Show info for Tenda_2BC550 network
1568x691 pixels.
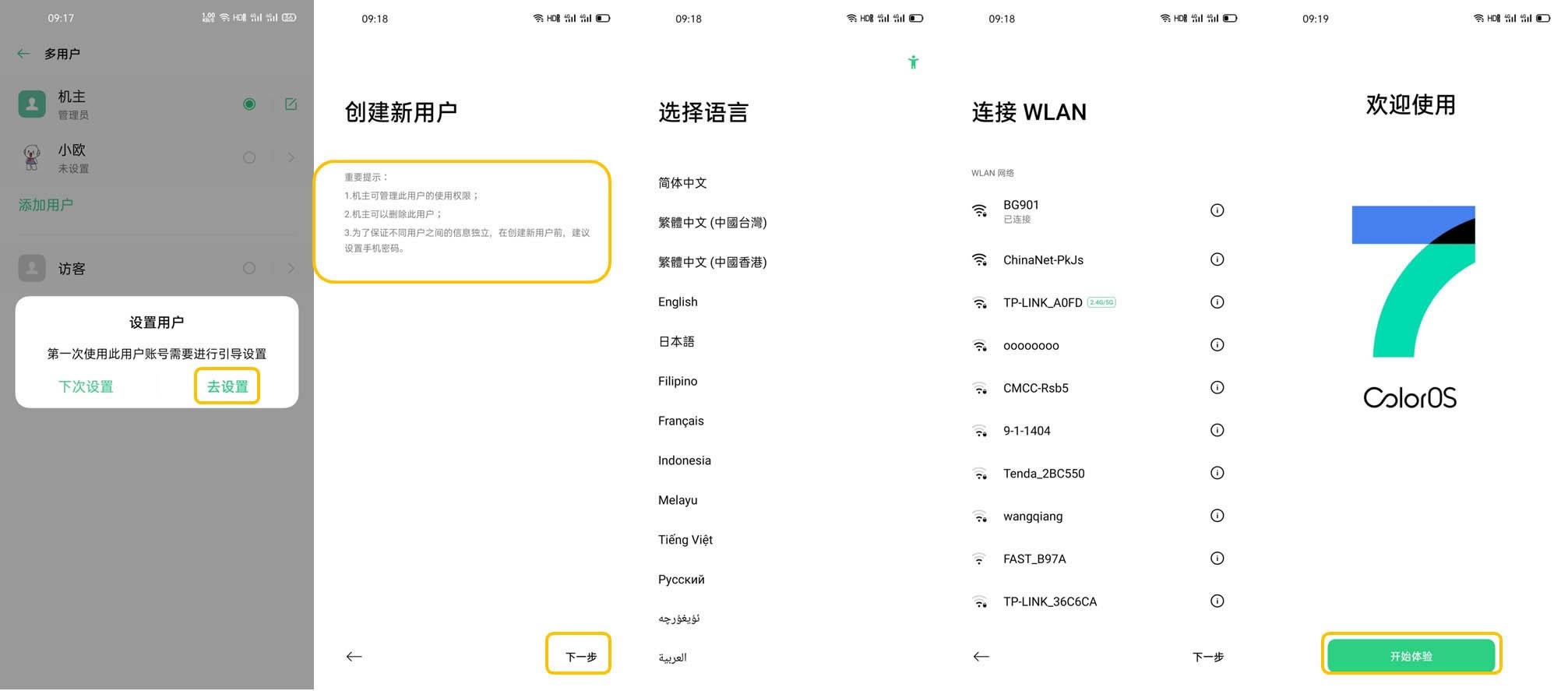(x=1217, y=473)
